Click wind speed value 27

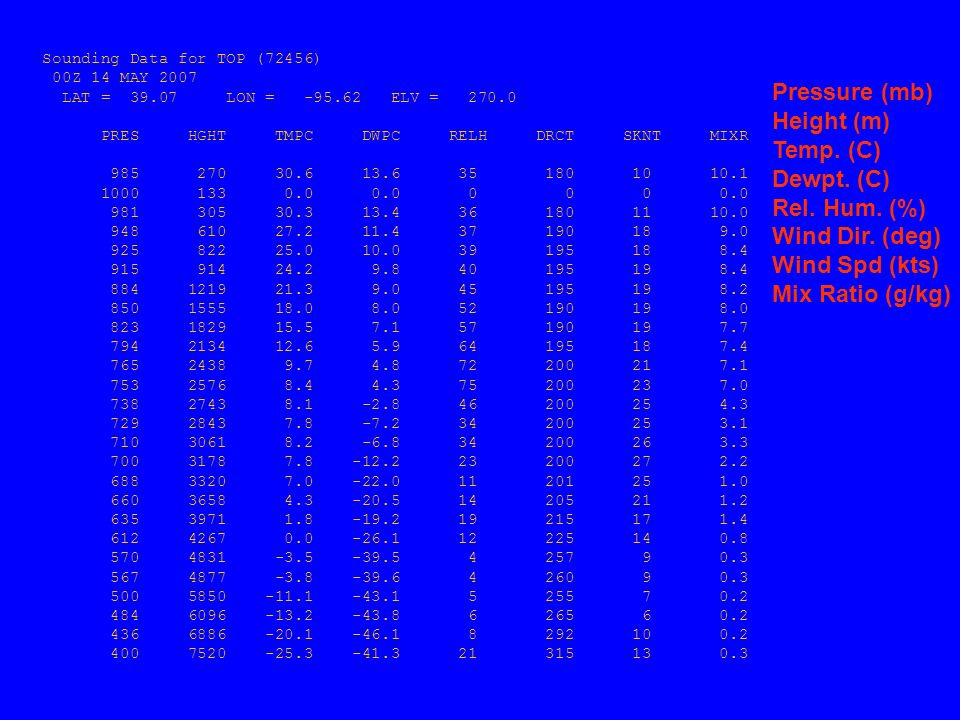642,461
